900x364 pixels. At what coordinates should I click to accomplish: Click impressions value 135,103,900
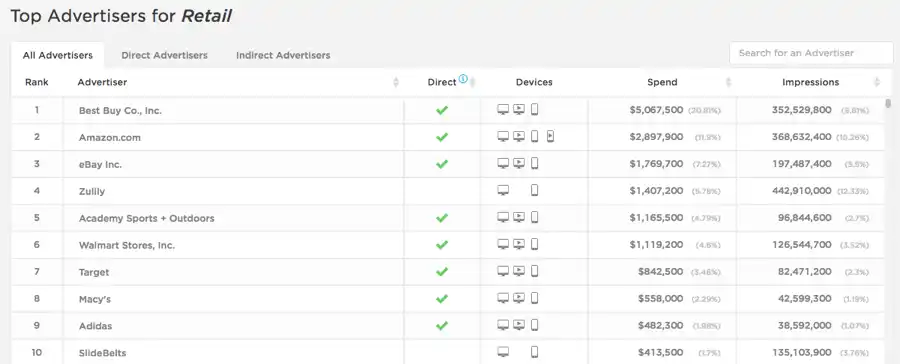click(x=801, y=353)
